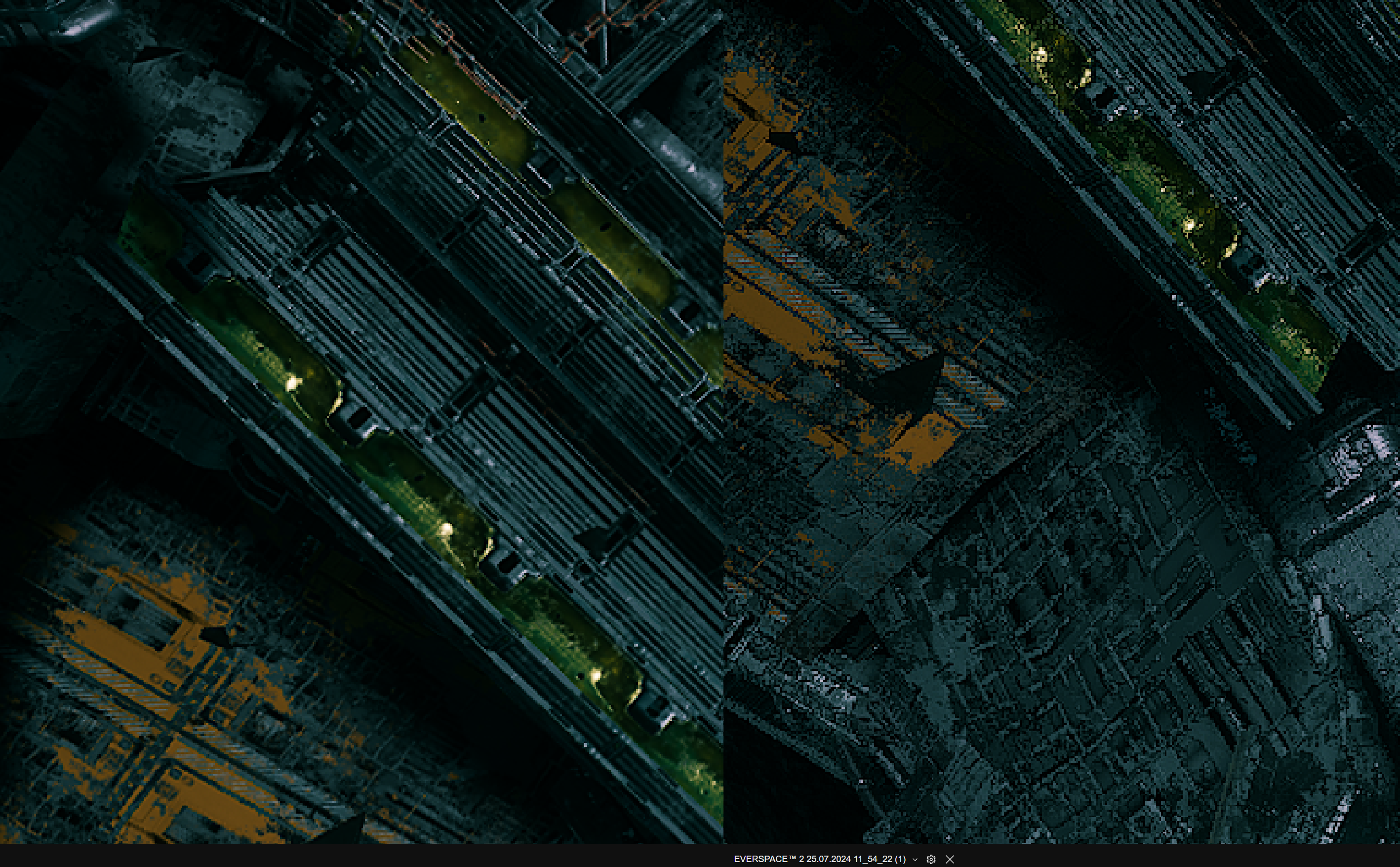
Task: Click the topmost glowing light in left image
Action: (x=293, y=382)
